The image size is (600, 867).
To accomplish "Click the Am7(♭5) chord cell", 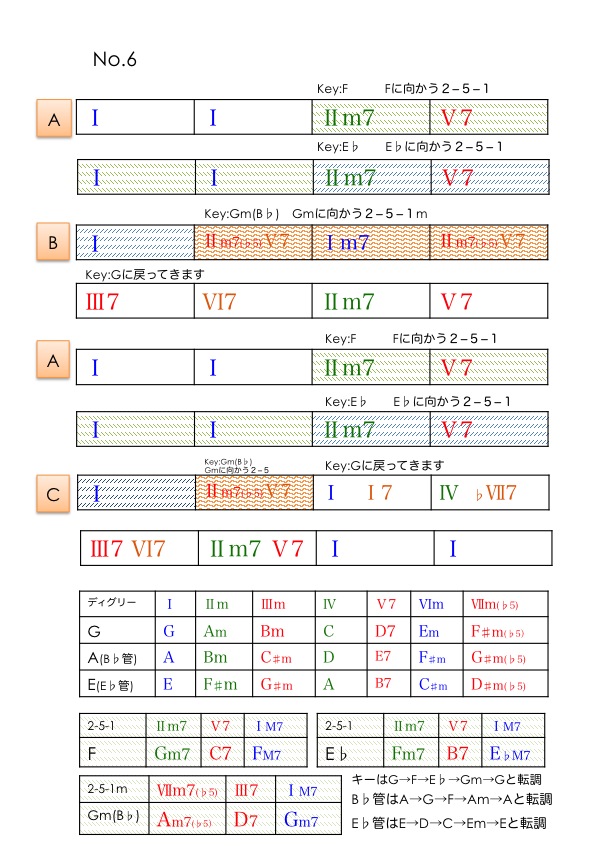I will pos(187,820).
